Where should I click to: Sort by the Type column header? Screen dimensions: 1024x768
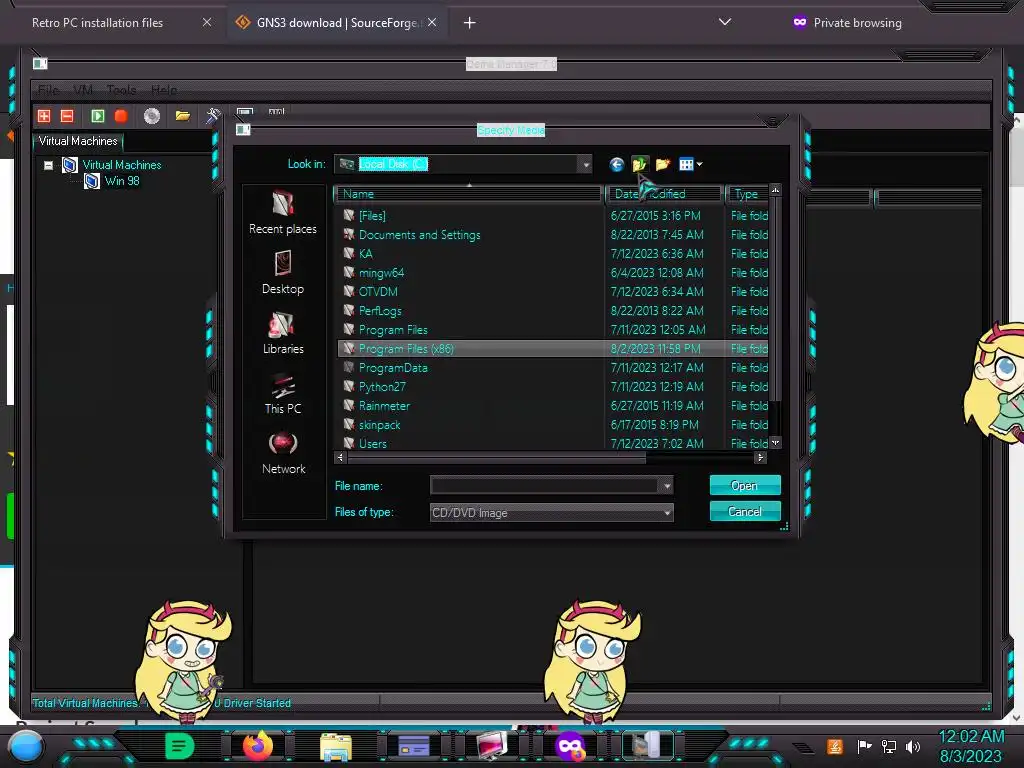[747, 194]
